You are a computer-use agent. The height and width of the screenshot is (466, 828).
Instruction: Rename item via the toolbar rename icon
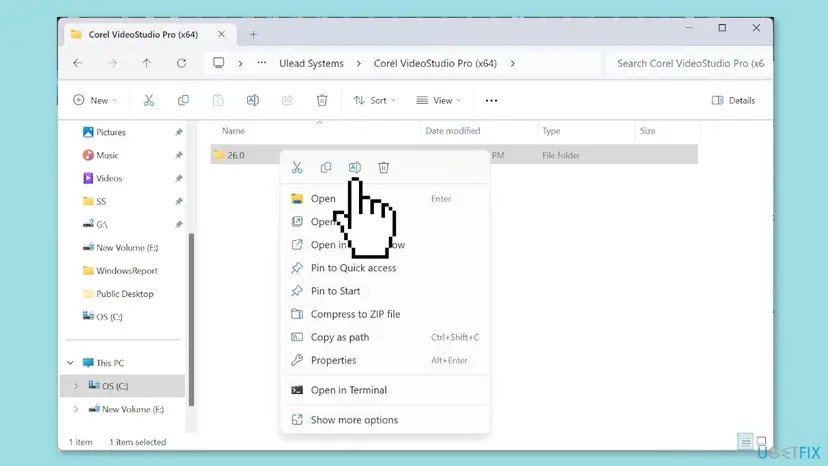click(252, 100)
